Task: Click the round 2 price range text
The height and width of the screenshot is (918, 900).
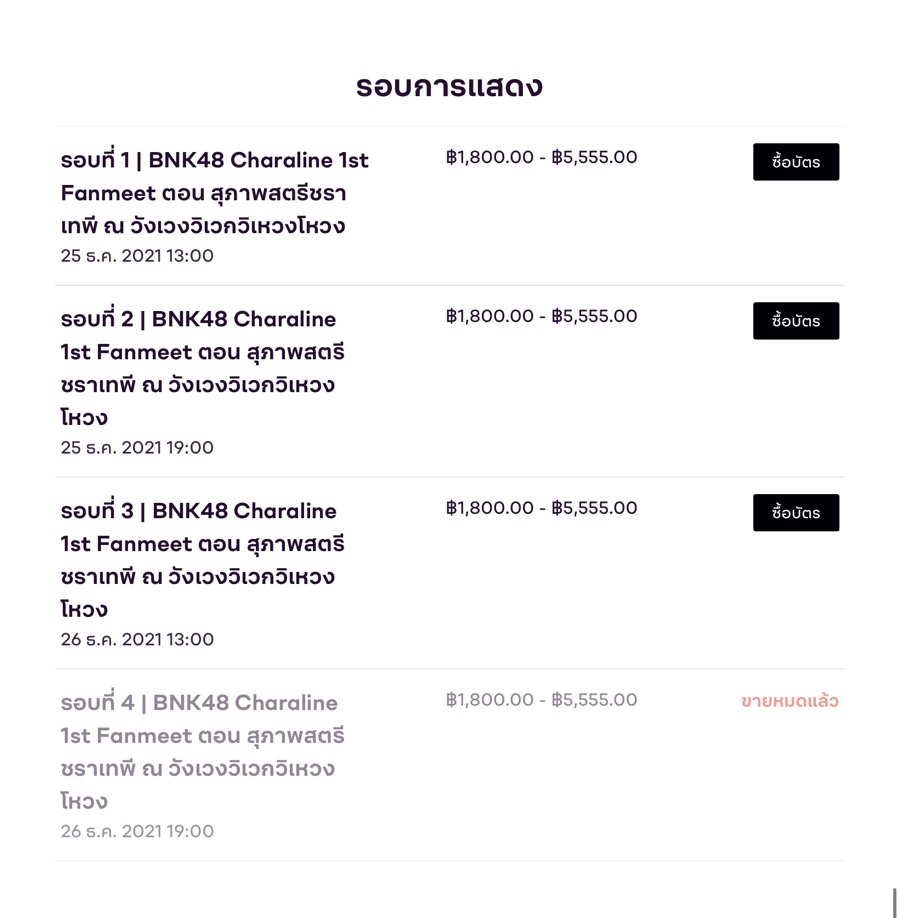Action: (x=541, y=316)
